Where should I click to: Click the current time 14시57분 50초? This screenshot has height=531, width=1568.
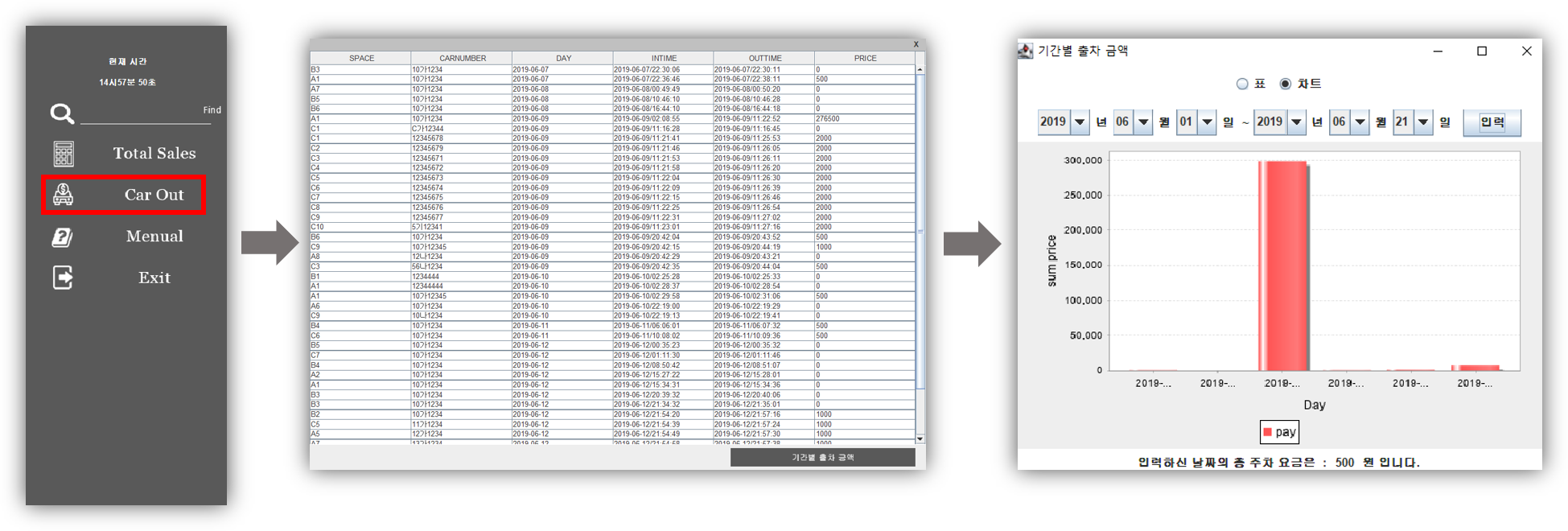point(127,82)
